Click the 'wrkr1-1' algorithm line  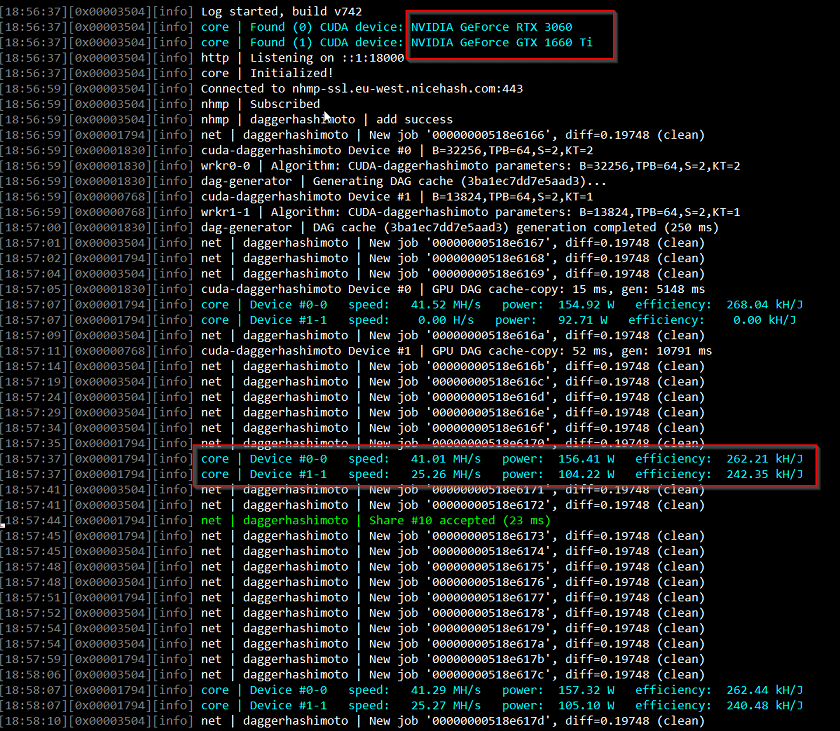coord(470,212)
